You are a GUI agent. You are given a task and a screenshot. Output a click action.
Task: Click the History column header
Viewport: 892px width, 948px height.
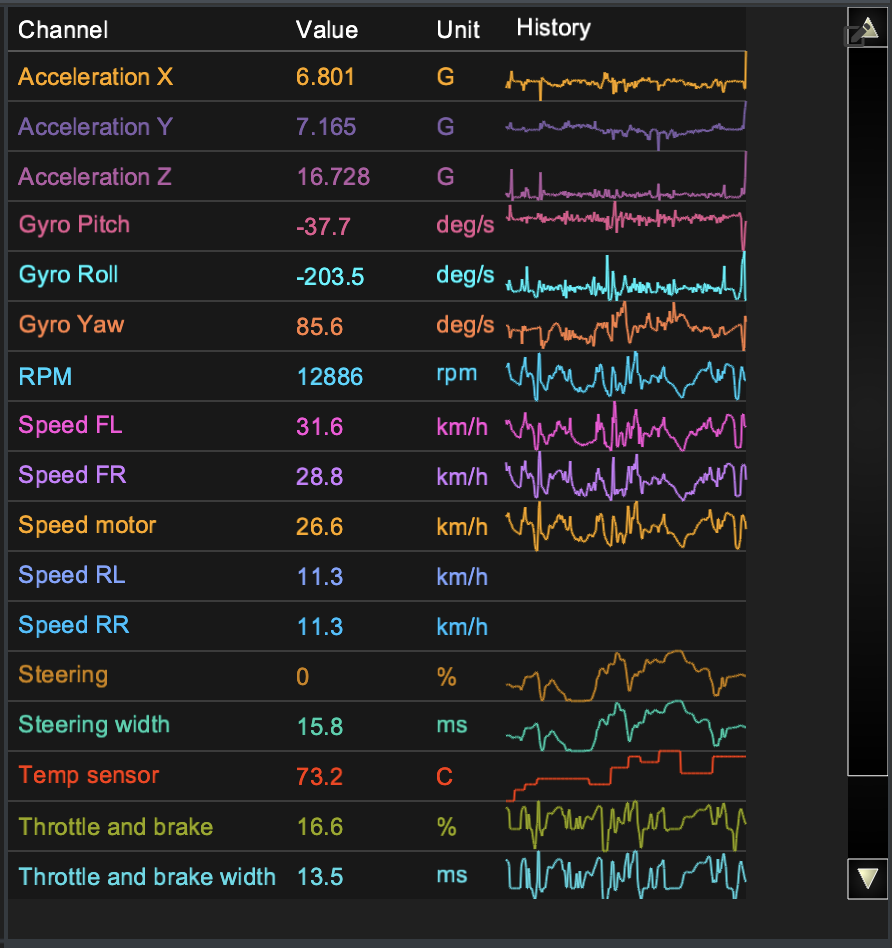[553, 28]
